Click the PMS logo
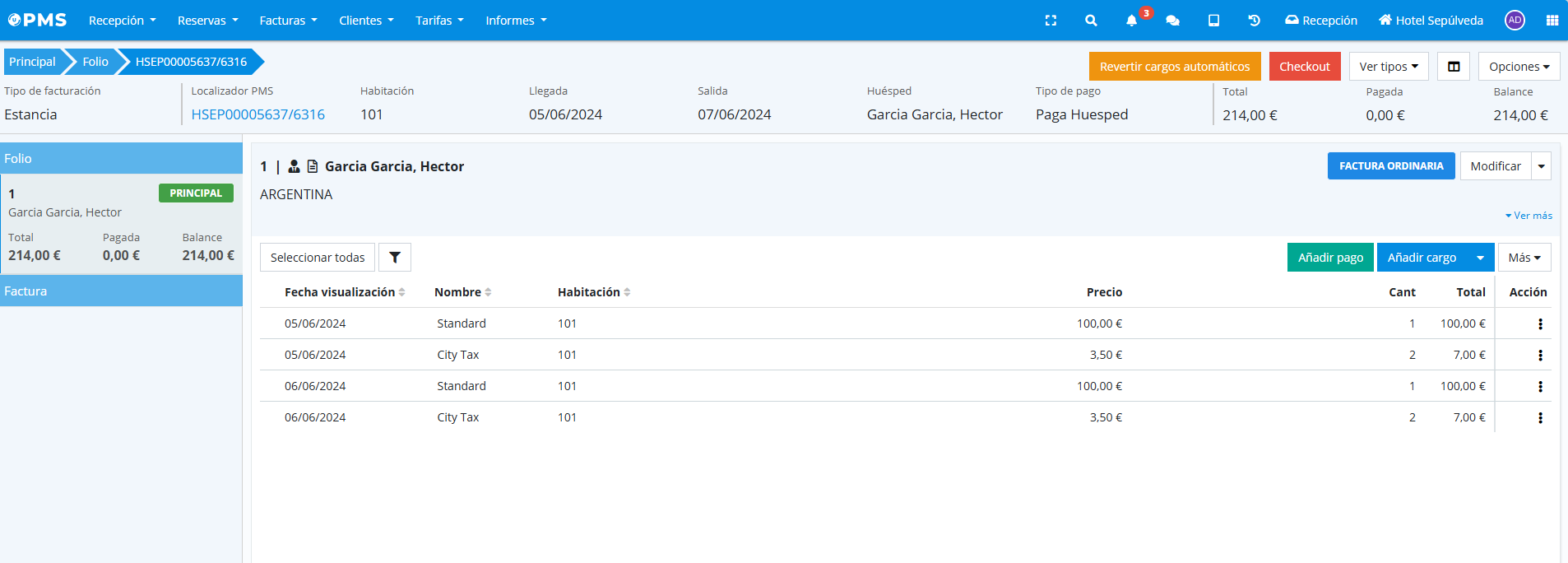The width and height of the screenshot is (1568, 563). 37,20
